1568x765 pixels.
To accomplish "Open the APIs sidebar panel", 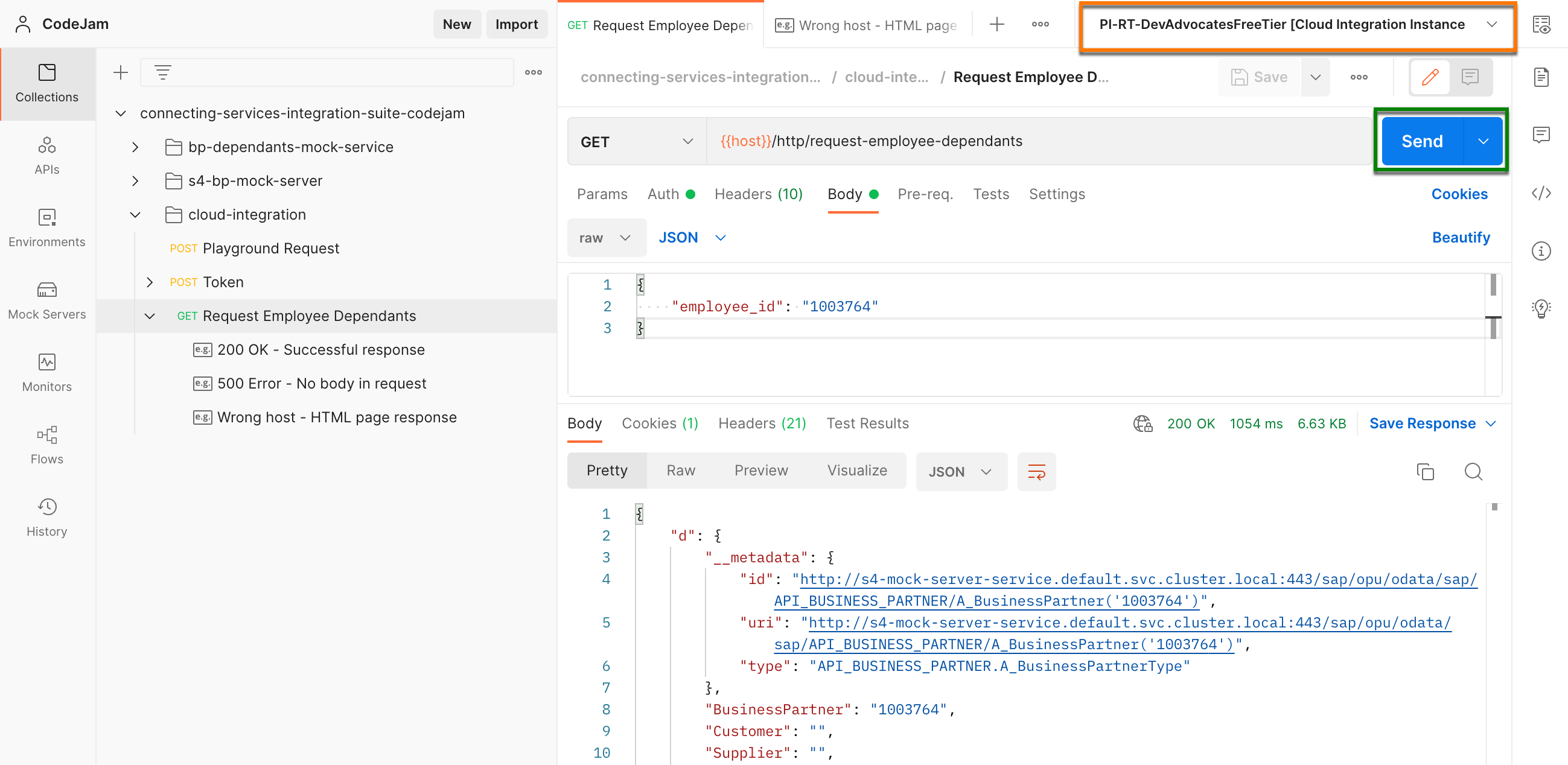I will click(x=47, y=156).
